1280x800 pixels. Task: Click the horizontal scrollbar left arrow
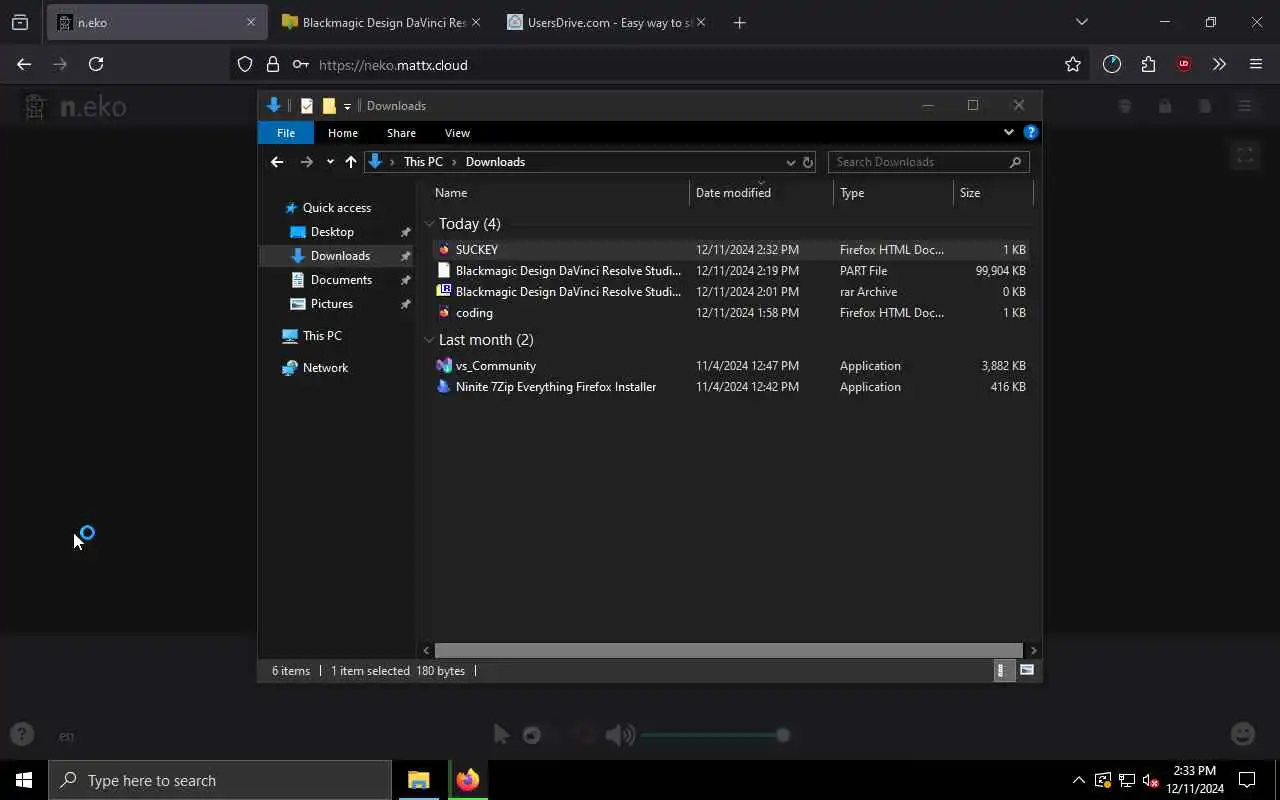click(427, 651)
